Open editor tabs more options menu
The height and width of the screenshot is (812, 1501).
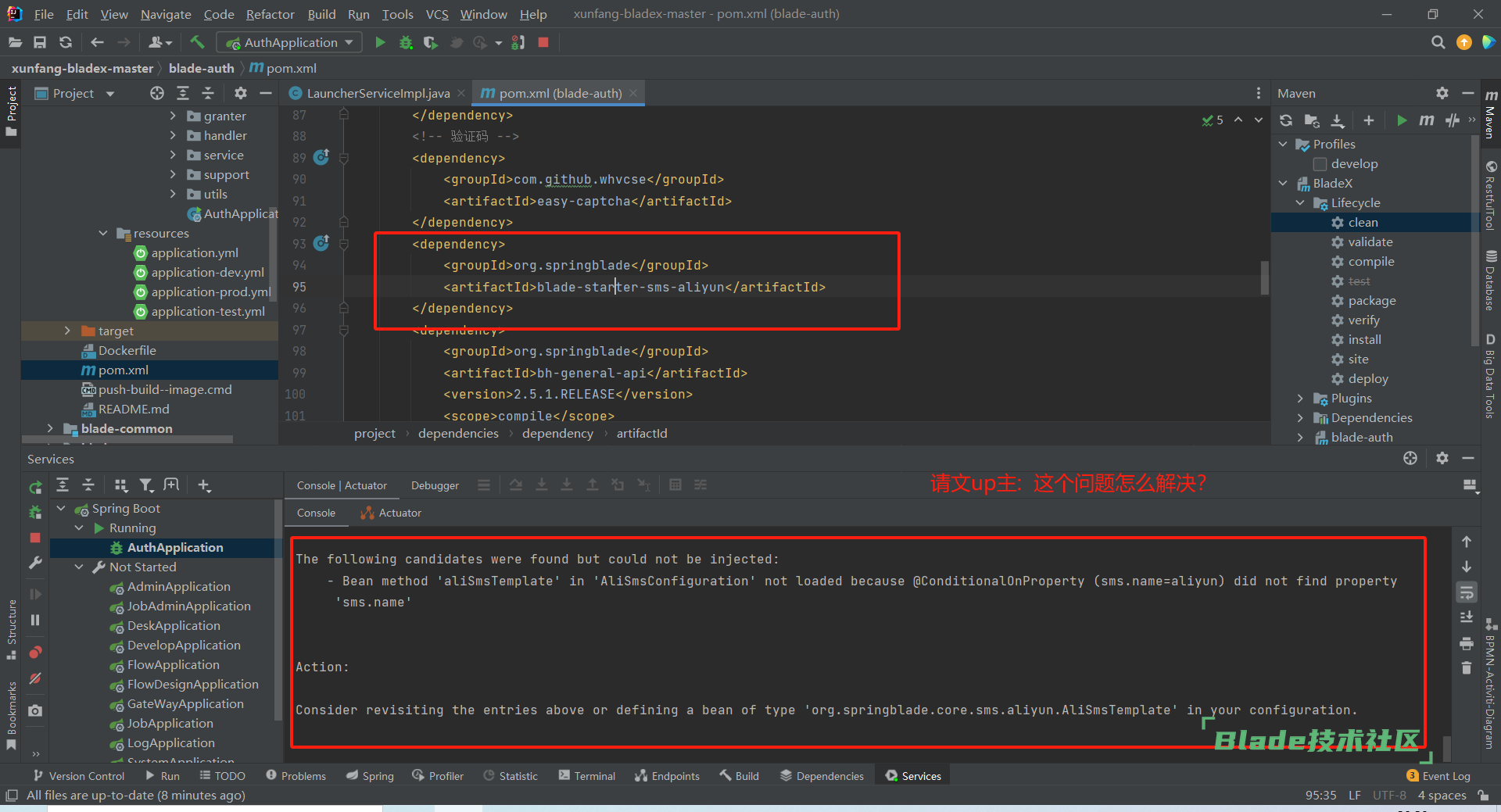(1258, 93)
